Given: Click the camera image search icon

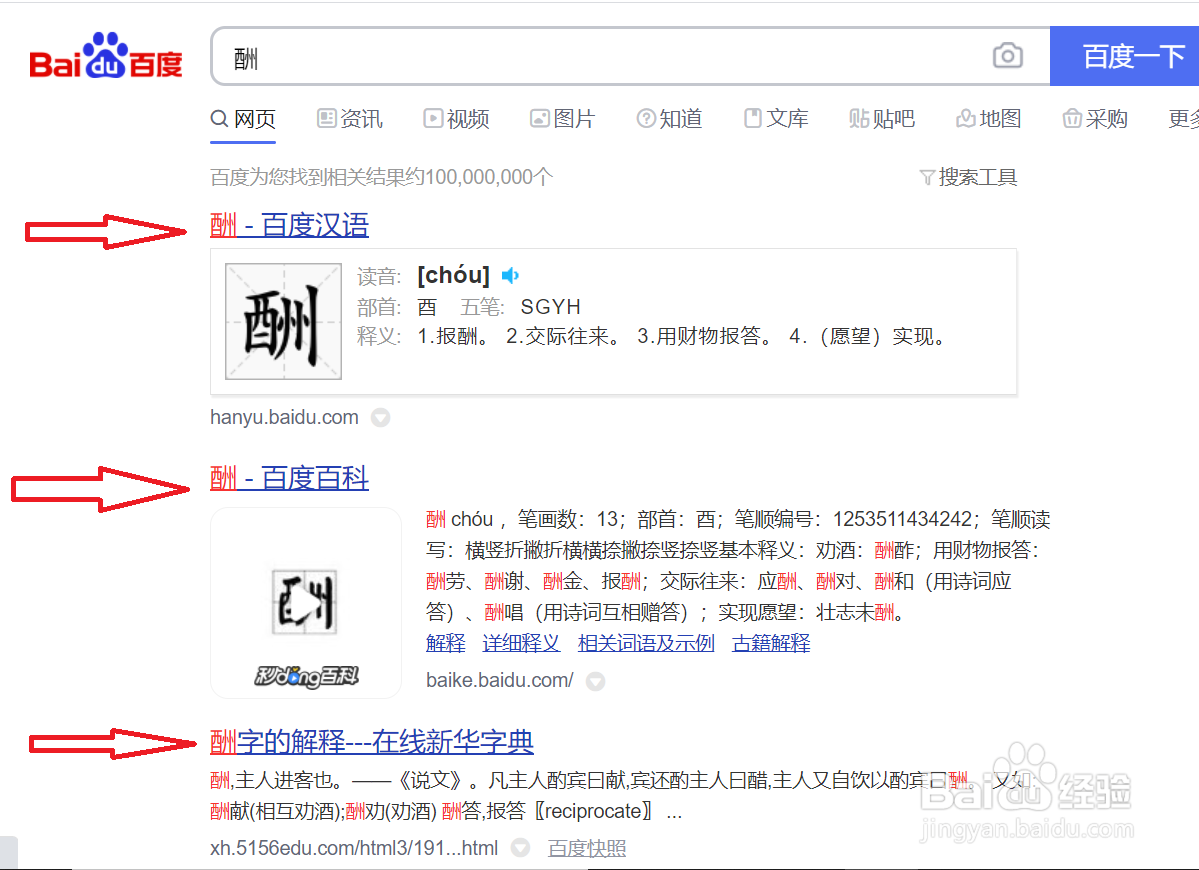Looking at the screenshot, I should 1007,56.
